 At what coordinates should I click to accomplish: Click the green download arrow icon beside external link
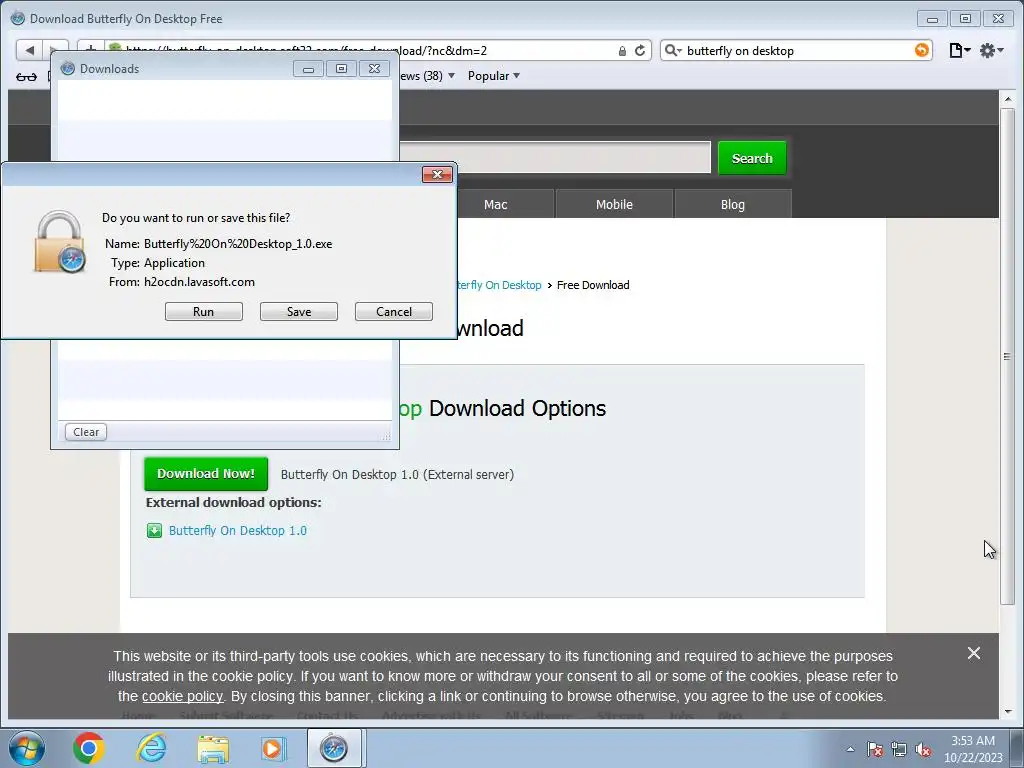154,530
